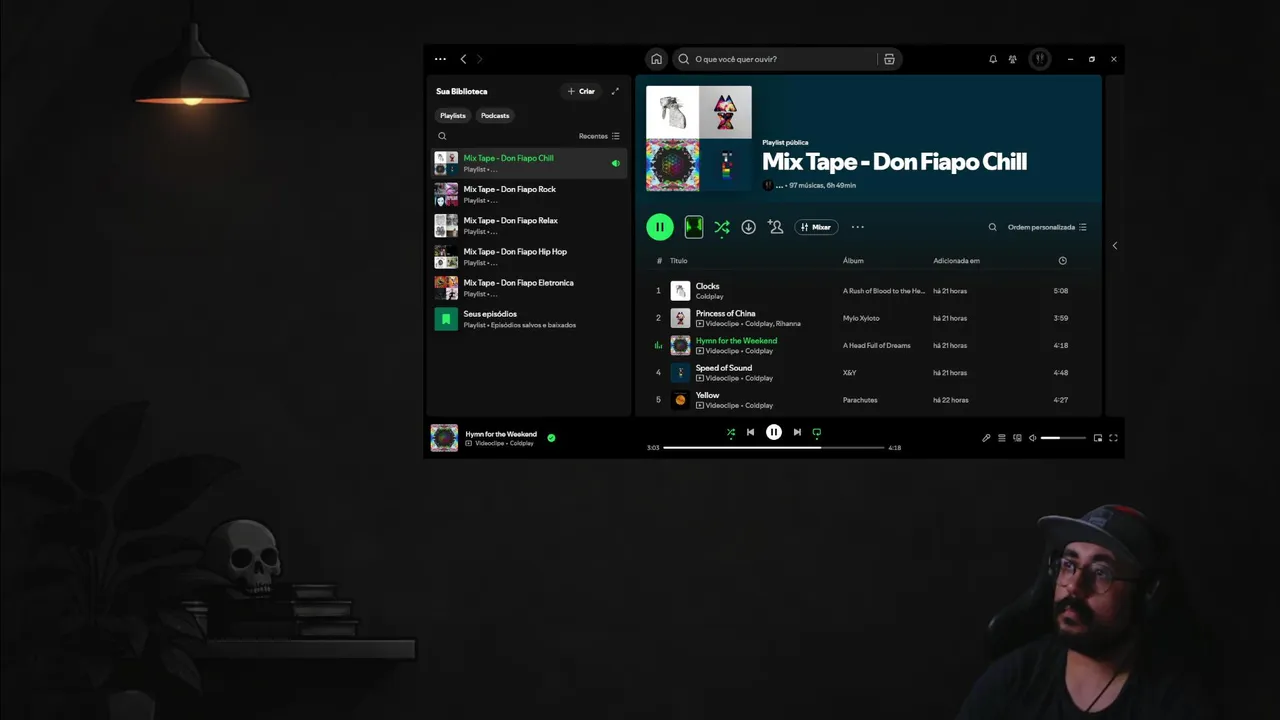Click the Criar button

tap(581, 91)
